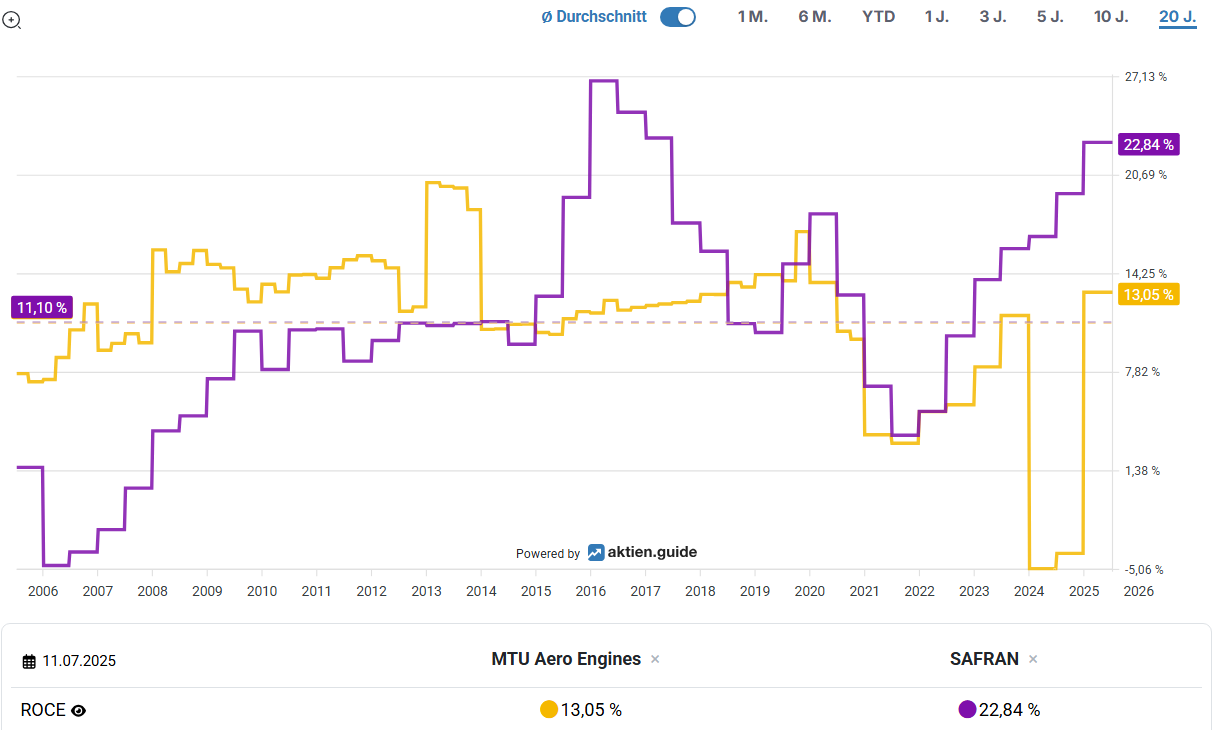Click the 2016 x-axis year label
This screenshot has width=1216, height=730.
pyautogui.click(x=590, y=591)
